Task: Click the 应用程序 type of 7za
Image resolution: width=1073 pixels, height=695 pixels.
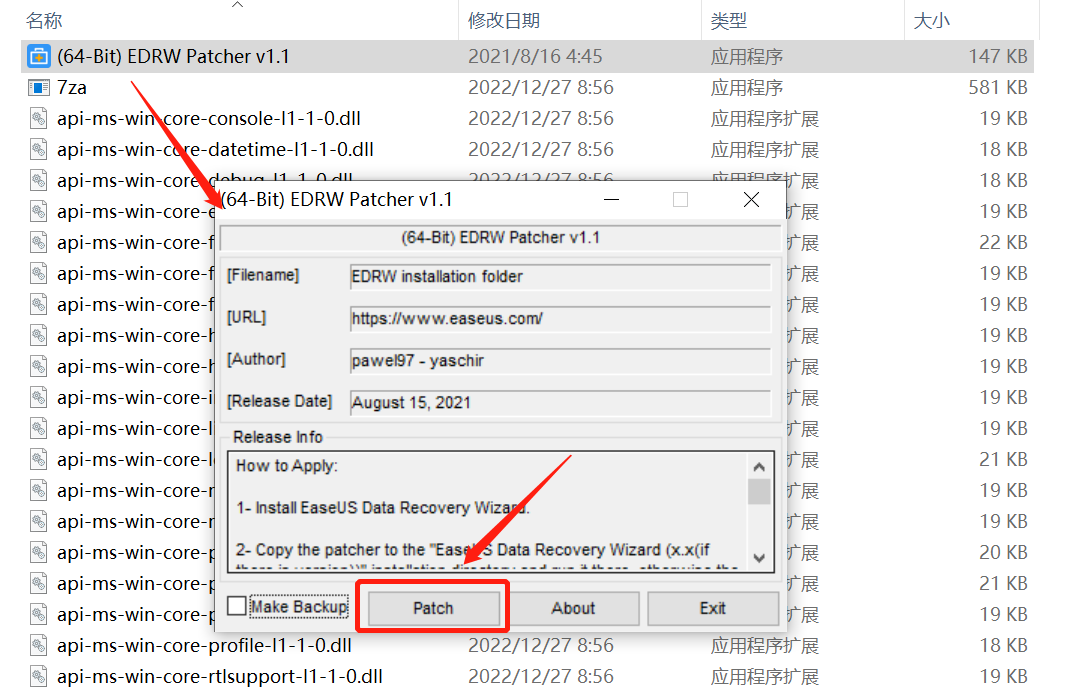Action: tap(747, 88)
